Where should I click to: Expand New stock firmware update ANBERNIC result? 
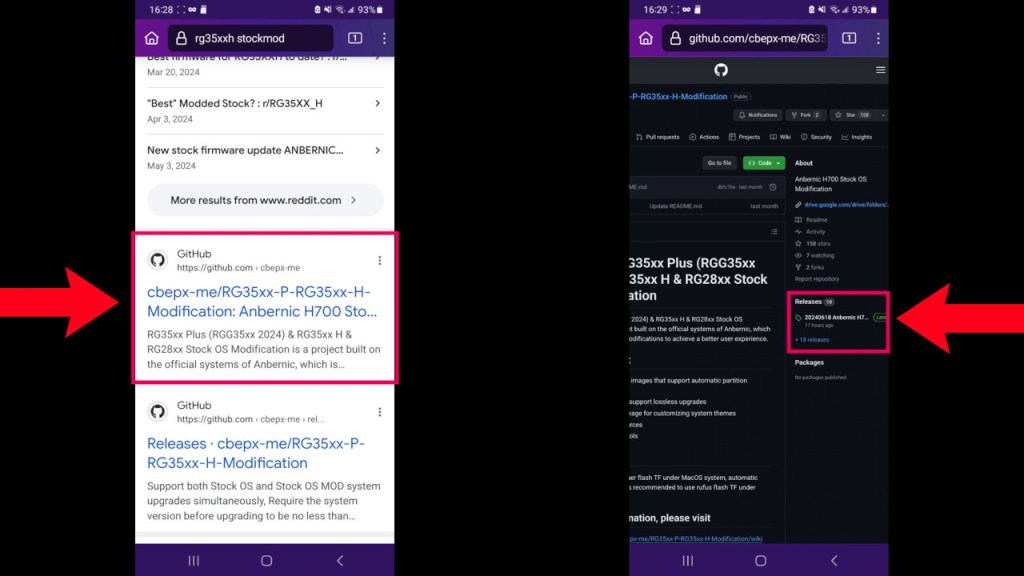tap(377, 151)
